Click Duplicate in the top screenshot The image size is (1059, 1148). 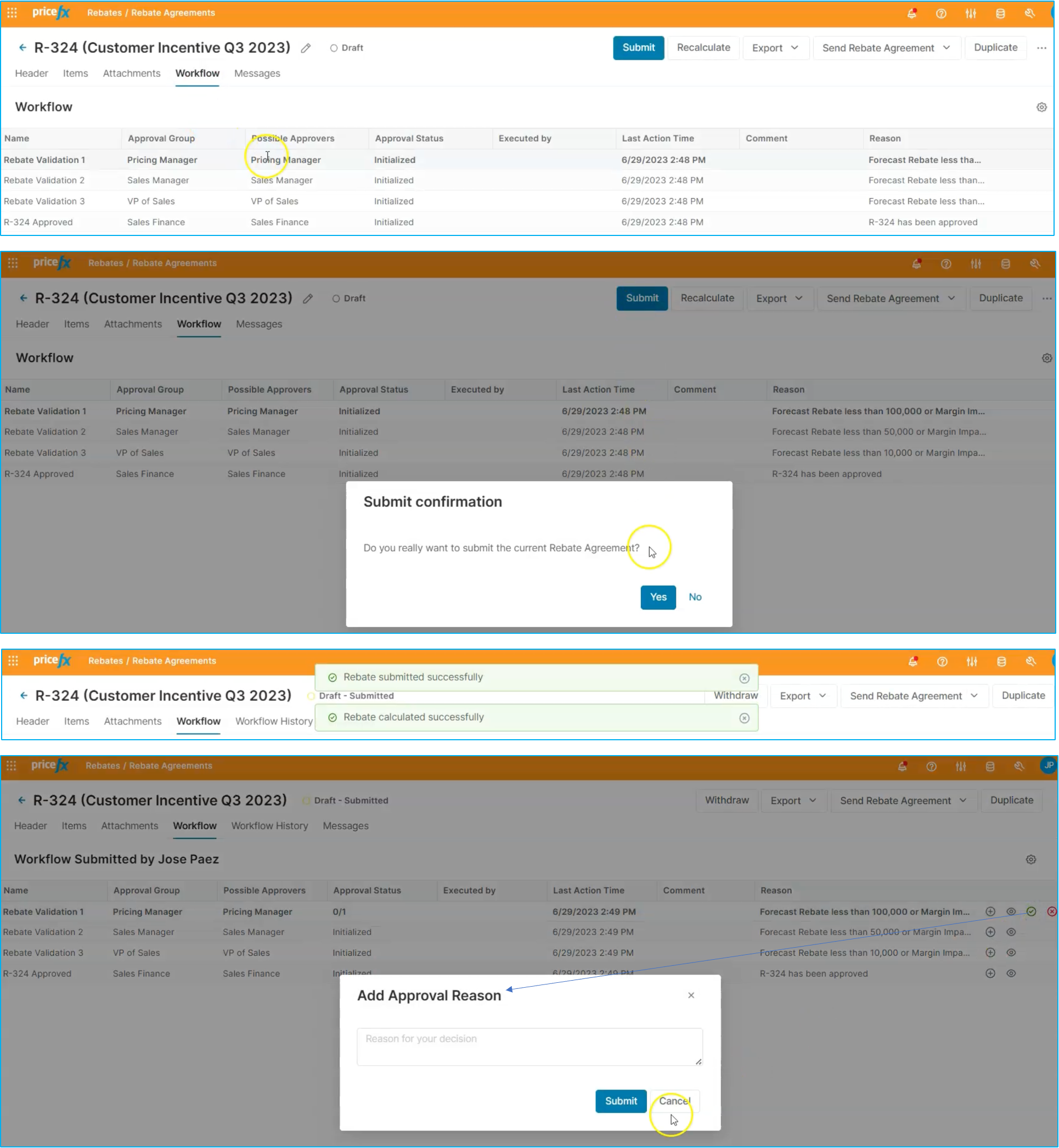996,48
